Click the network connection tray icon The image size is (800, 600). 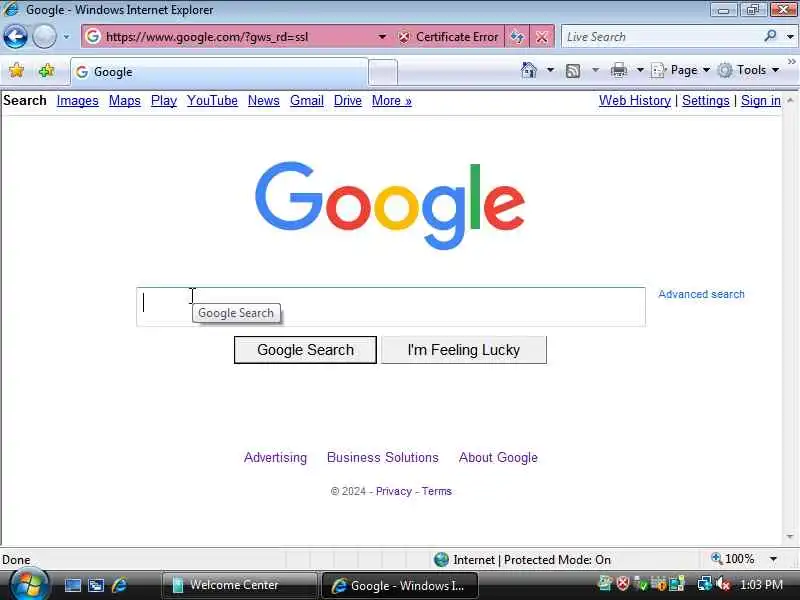705,583
